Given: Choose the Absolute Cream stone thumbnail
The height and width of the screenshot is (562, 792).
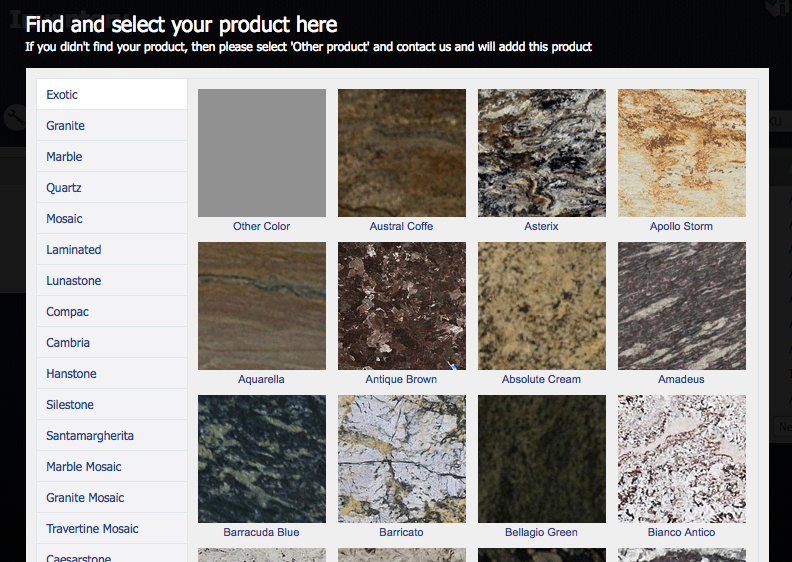Looking at the screenshot, I should coord(541,306).
